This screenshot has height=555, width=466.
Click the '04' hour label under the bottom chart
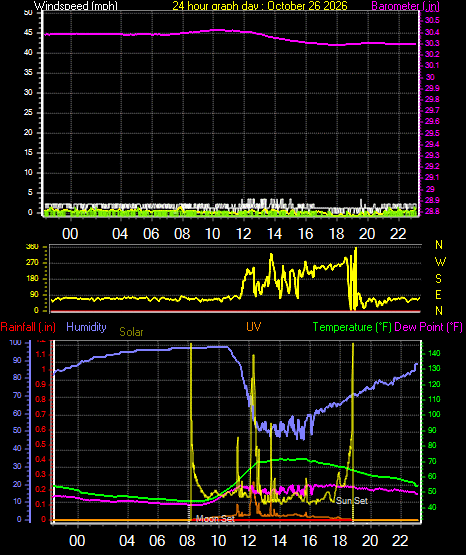[127, 541]
